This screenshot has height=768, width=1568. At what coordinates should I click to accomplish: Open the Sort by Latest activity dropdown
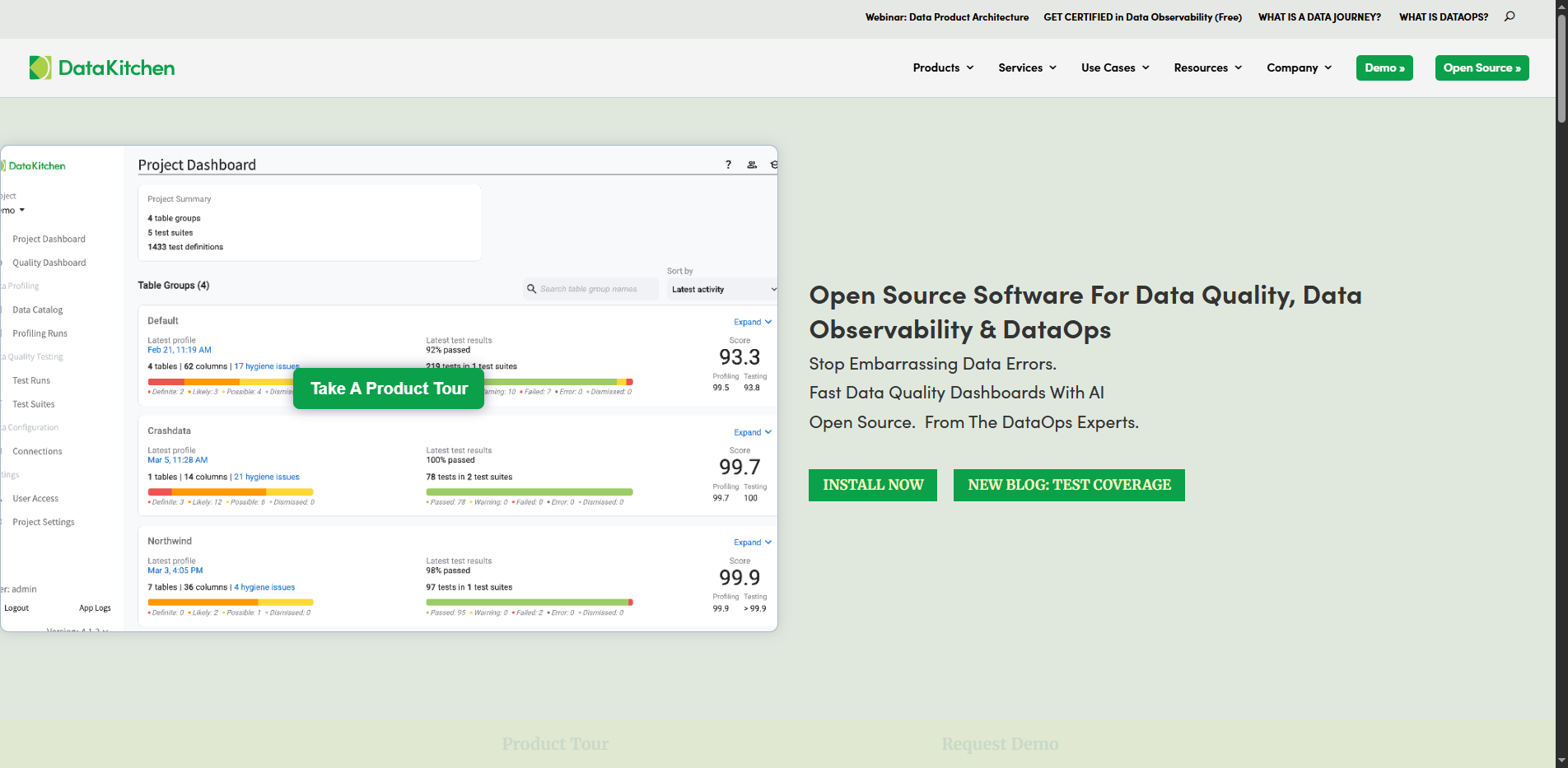coord(722,289)
